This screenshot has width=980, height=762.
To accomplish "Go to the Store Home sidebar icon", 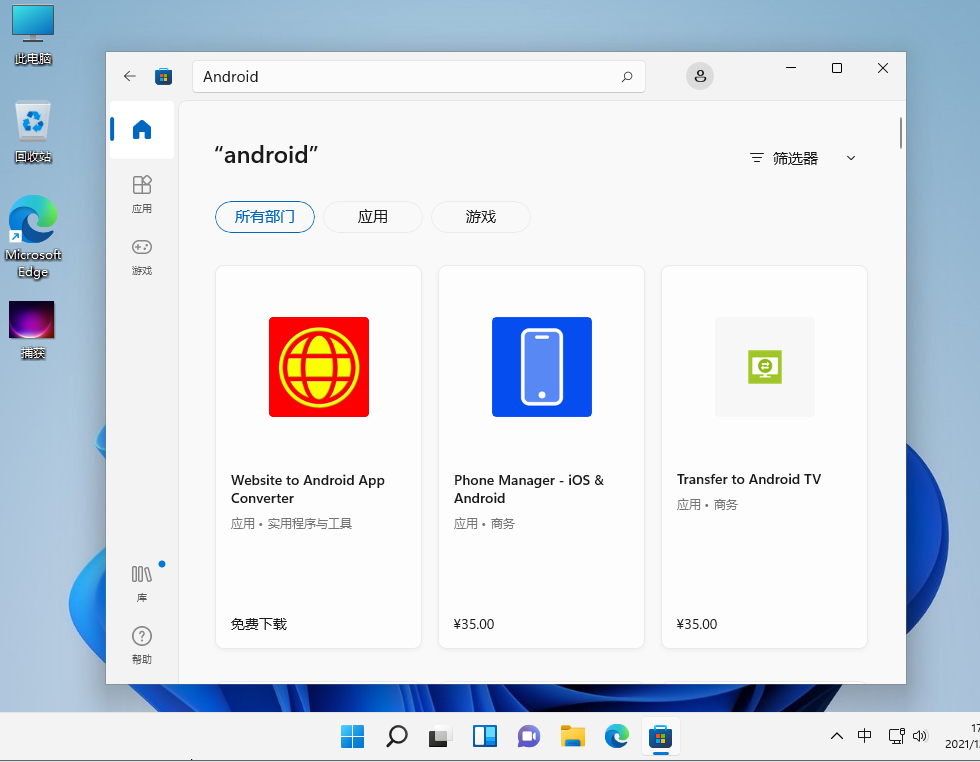I will point(142,130).
